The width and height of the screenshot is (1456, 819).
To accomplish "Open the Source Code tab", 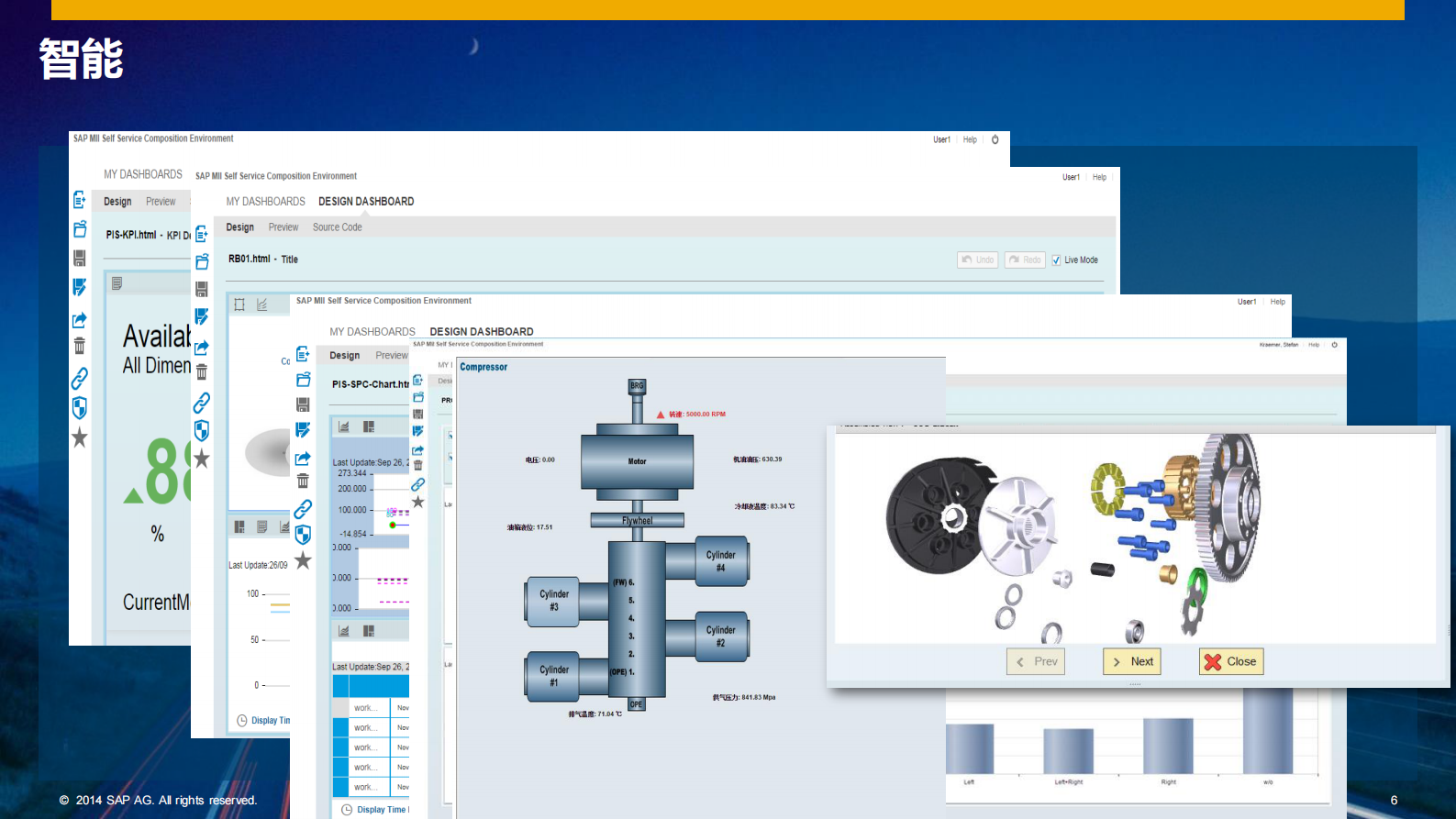I will tap(337, 227).
